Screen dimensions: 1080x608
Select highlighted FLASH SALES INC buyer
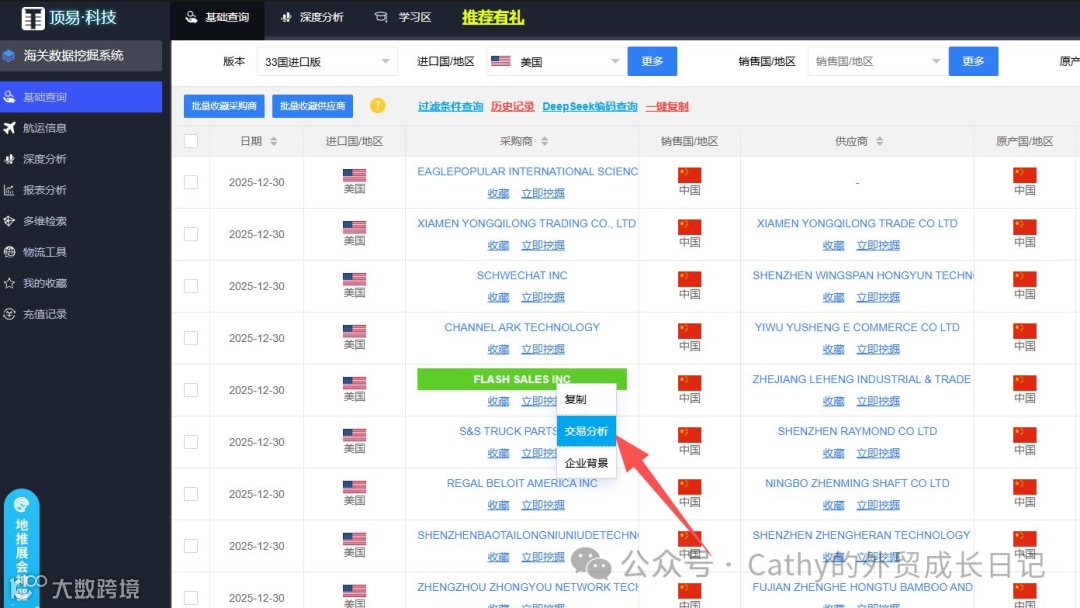coord(522,379)
